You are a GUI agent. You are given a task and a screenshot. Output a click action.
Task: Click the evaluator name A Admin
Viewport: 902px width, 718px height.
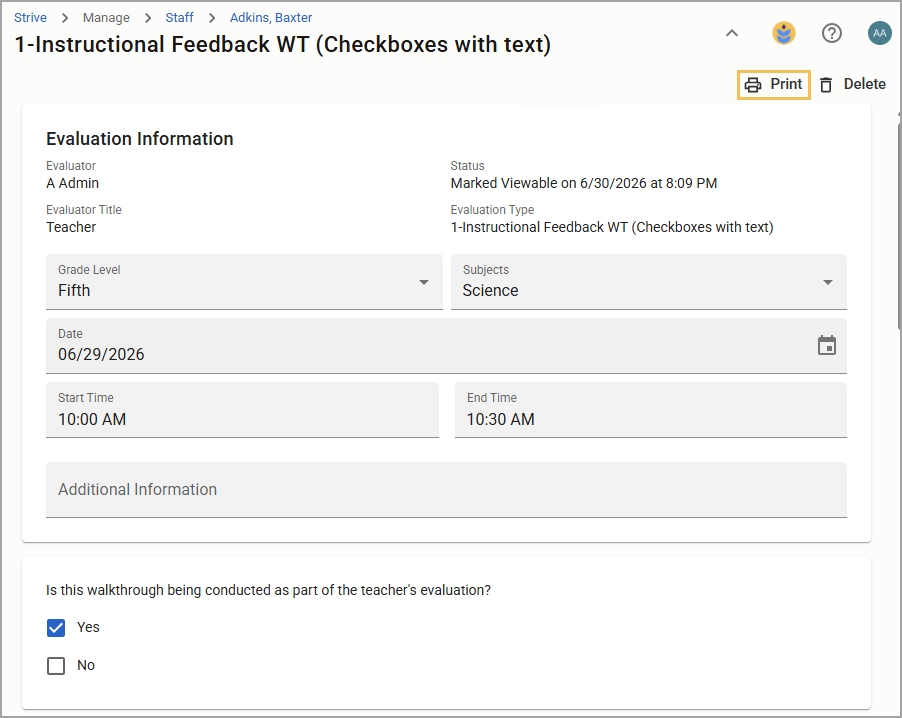click(72, 184)
